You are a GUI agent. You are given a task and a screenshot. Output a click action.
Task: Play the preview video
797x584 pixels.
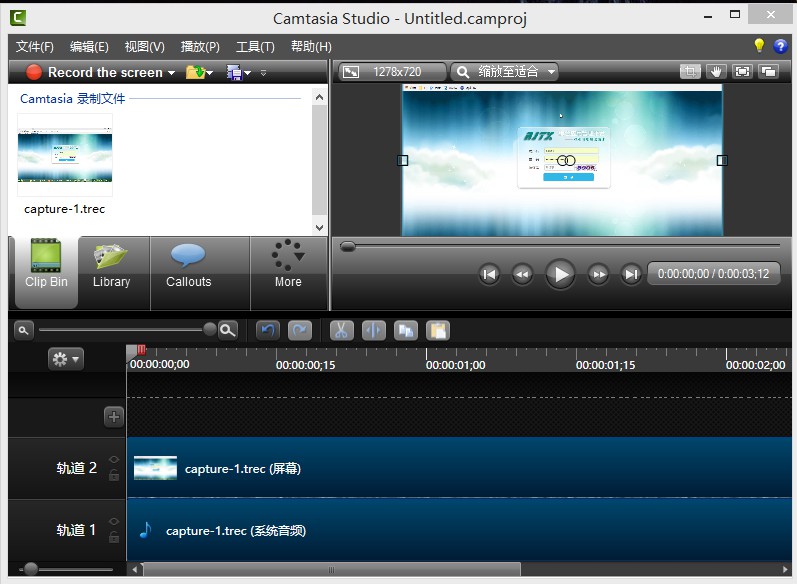click(x=560, y=274)
